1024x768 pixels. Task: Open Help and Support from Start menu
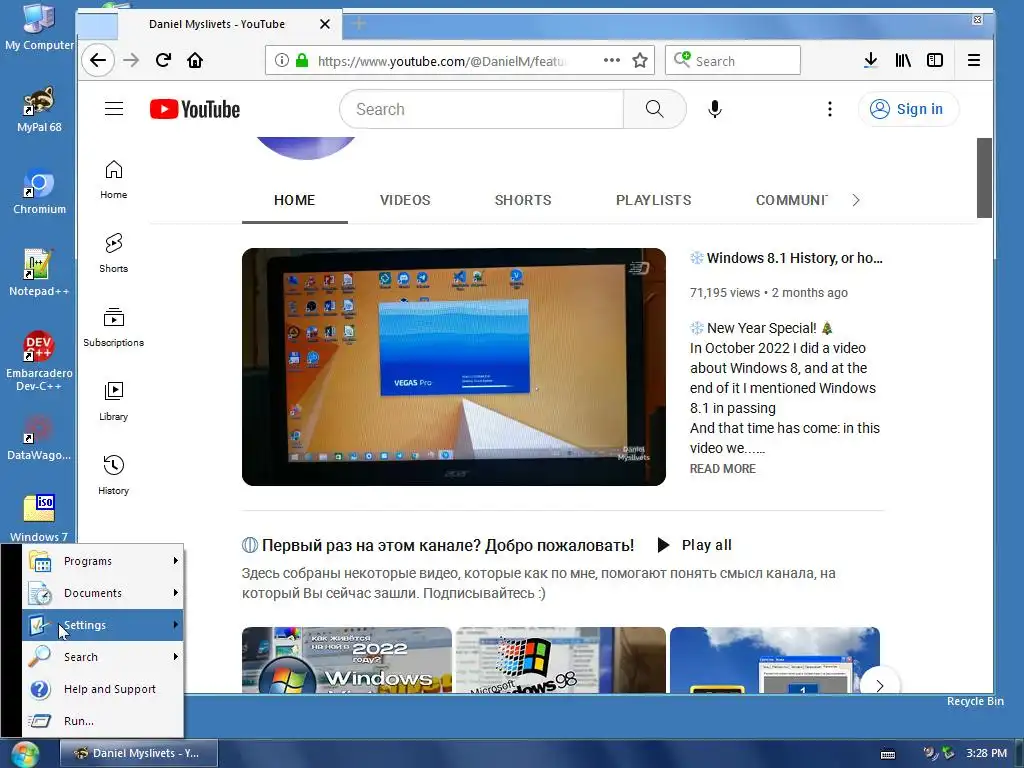pos(103,689)
